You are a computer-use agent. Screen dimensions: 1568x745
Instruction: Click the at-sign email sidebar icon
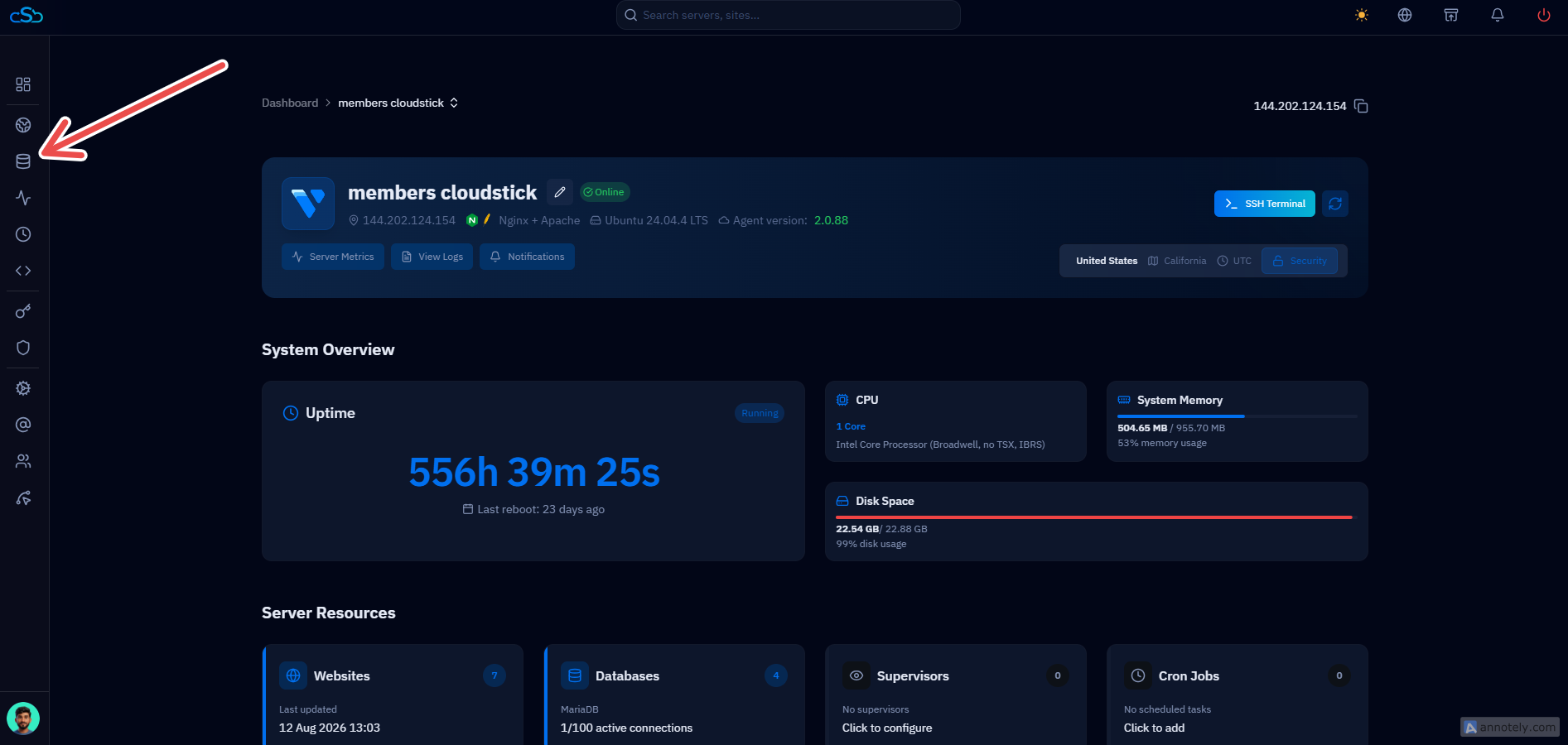tap(23, 425)
